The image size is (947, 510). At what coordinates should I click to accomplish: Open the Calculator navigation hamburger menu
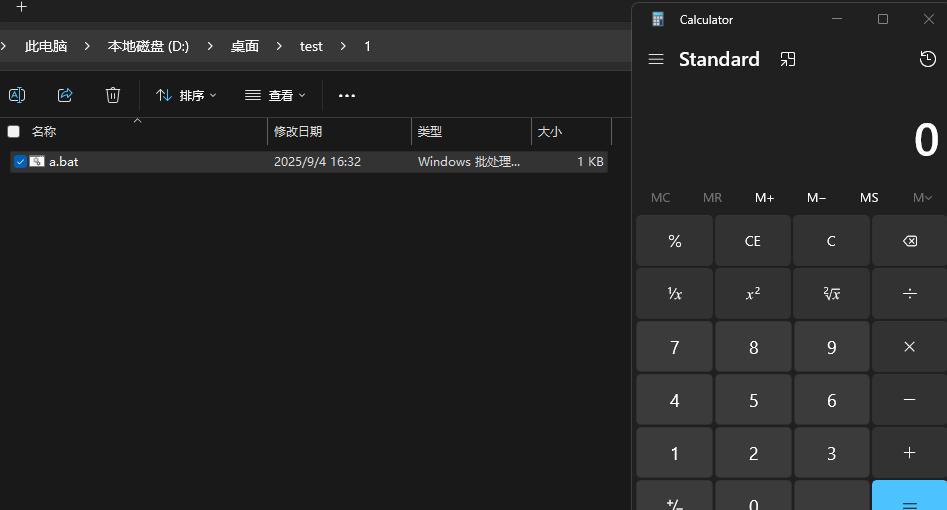[x=656, y=60]
